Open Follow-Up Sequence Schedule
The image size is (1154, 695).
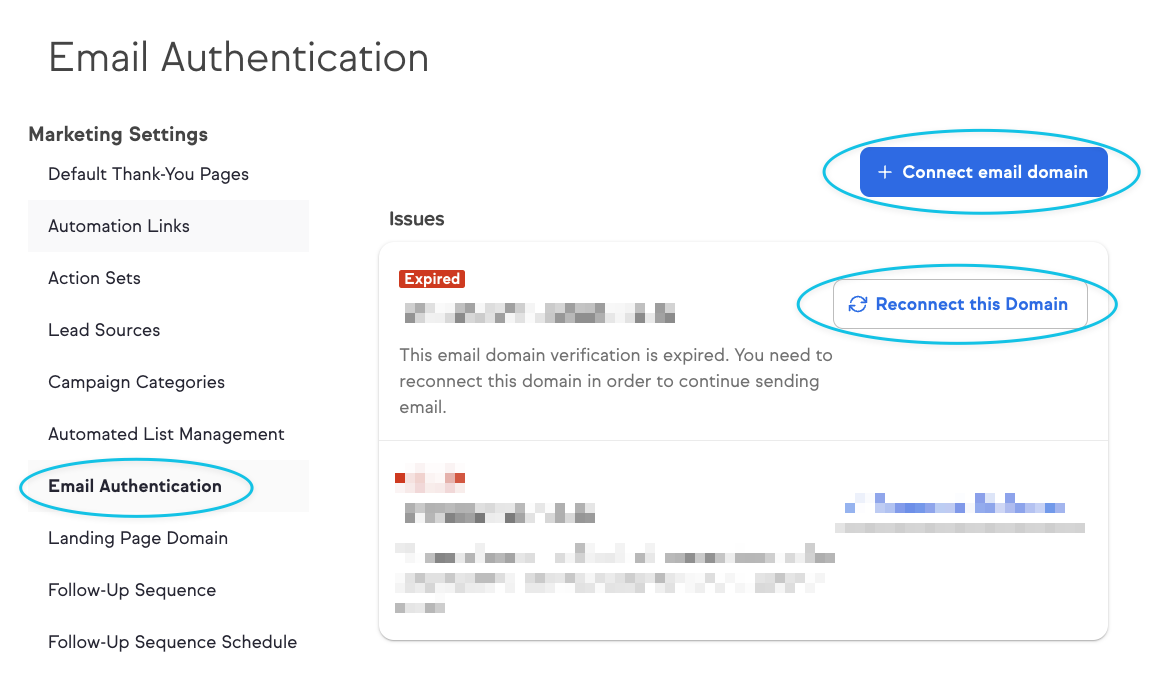tap(172, 642)
